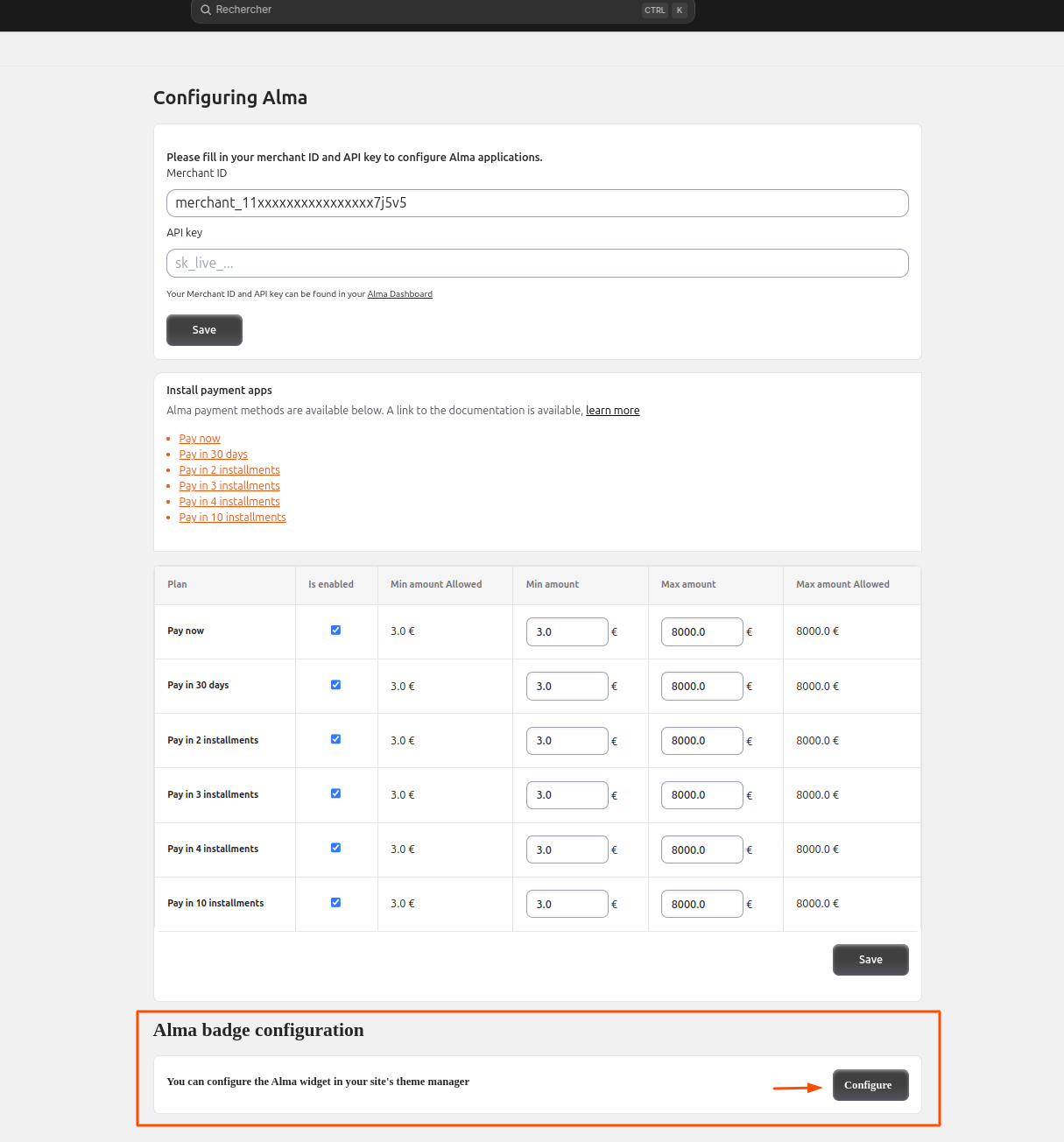Viewport: 1064px width, 1142px height.
Task: Disable the Pay in 2 installments plan
Action: coord(335,739)
